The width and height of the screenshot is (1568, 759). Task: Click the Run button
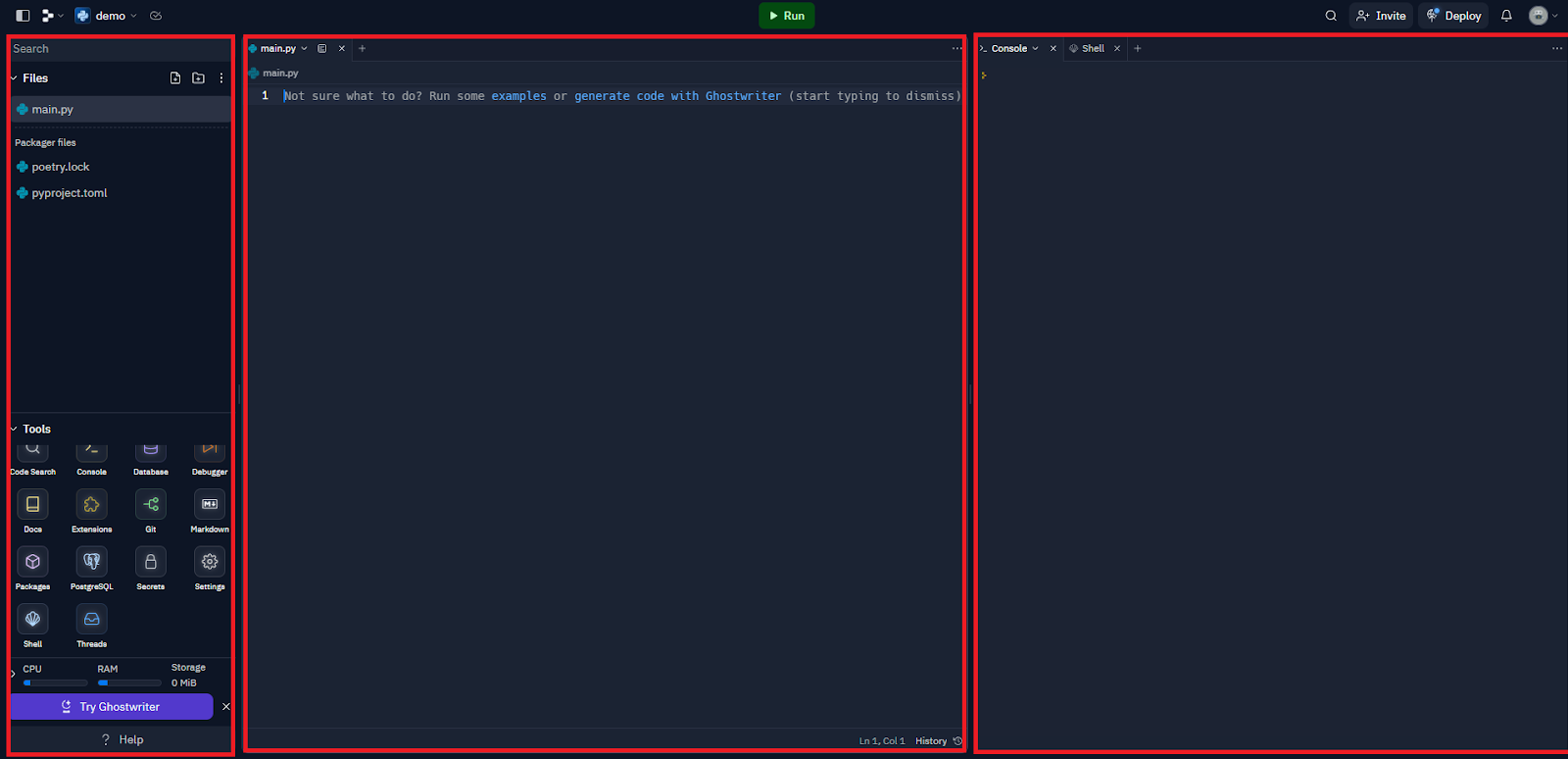pyautogui.click(x=786, y=16)
